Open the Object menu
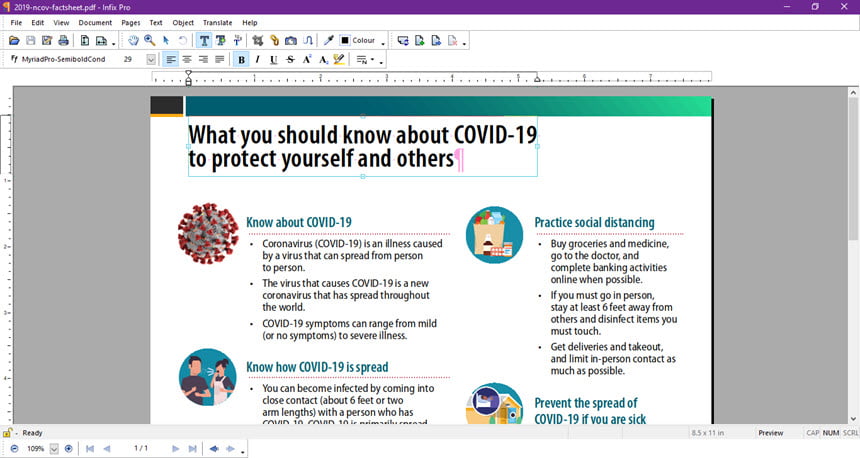This screenshot has height=458, width=860. [x=183, y=22]
